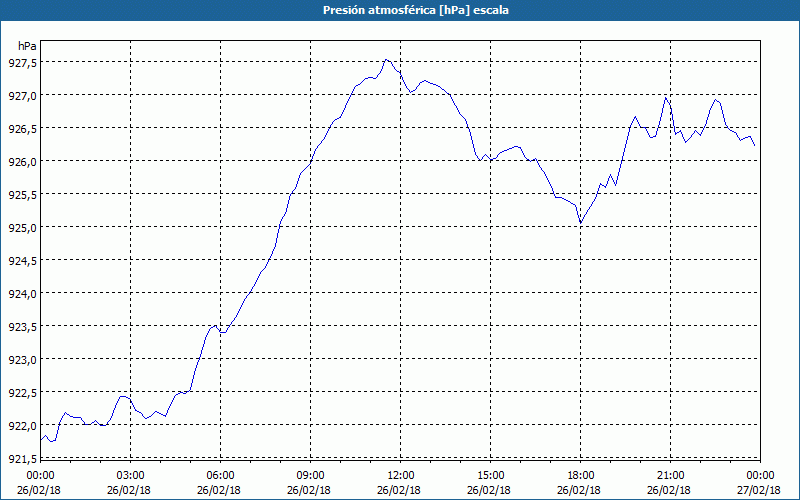Image resolution: width=800 pixels, height=500 pixels.
Task: Click the 926,5 axis value
Action: point(22,128)
